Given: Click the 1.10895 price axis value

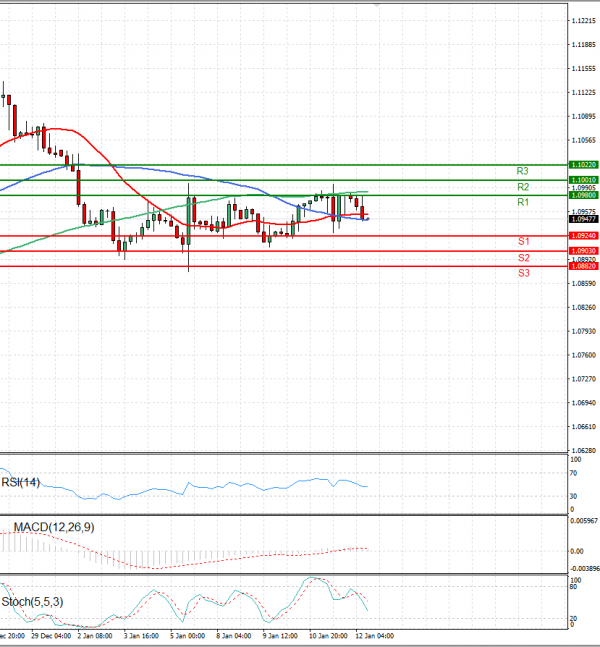Looking at the screenshot, I should 583,116.
